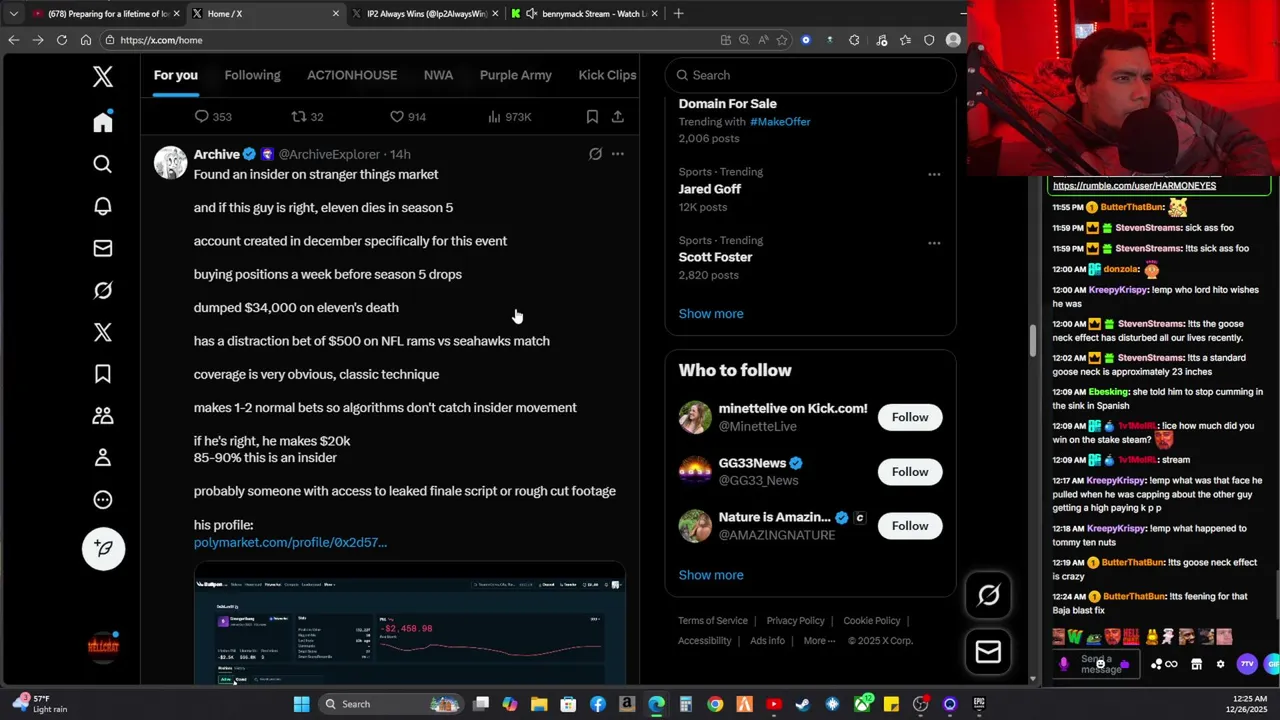Click the X search box
The width and height of the screenshot is (1280, 720).
pos(811,75)
